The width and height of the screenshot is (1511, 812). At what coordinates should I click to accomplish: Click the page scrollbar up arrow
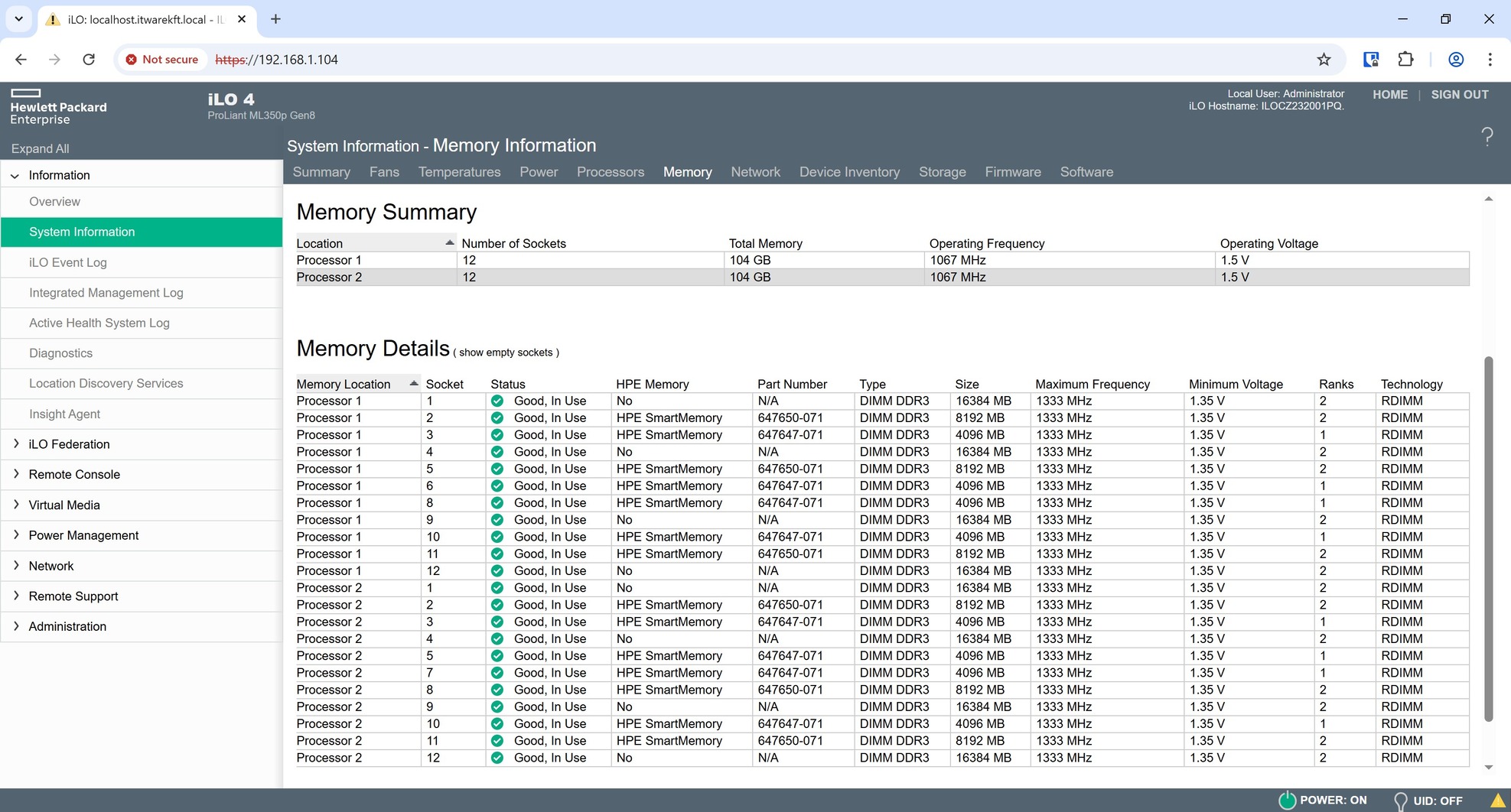point(1488,199)
